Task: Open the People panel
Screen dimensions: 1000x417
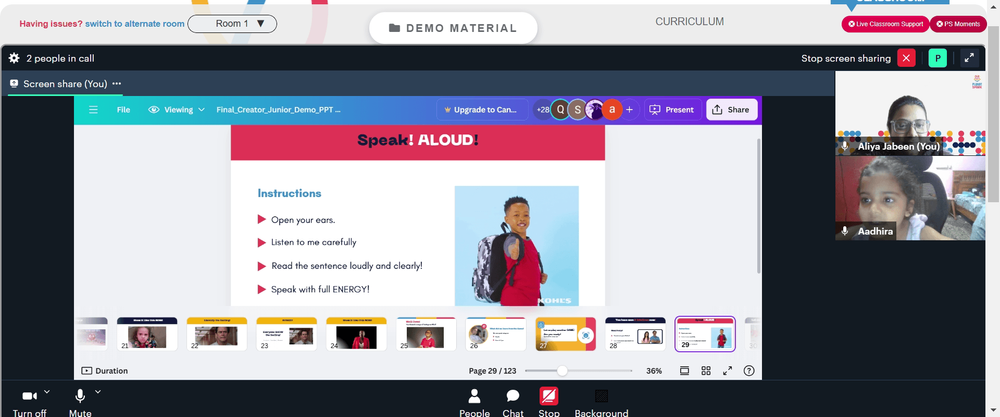Action: click(474, 403)
